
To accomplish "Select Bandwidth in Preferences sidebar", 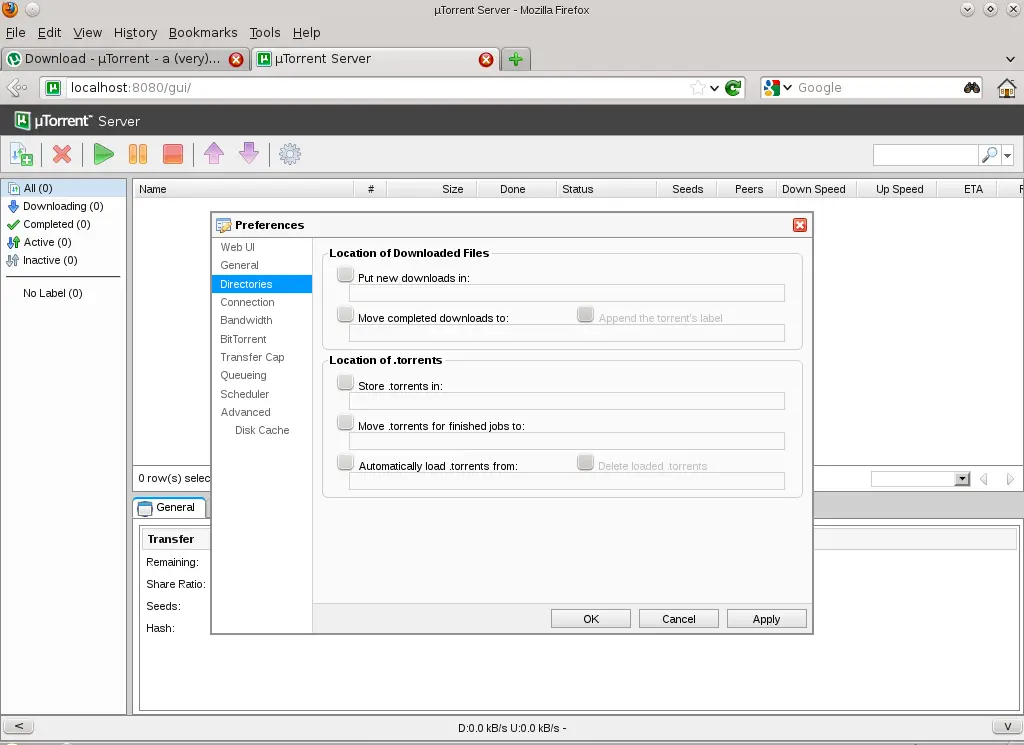I will click(246, 321).
